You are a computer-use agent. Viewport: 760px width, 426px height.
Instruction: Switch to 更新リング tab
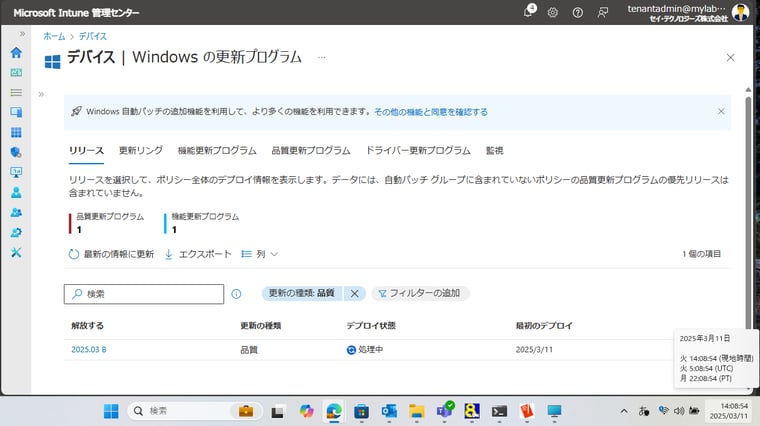141,151
